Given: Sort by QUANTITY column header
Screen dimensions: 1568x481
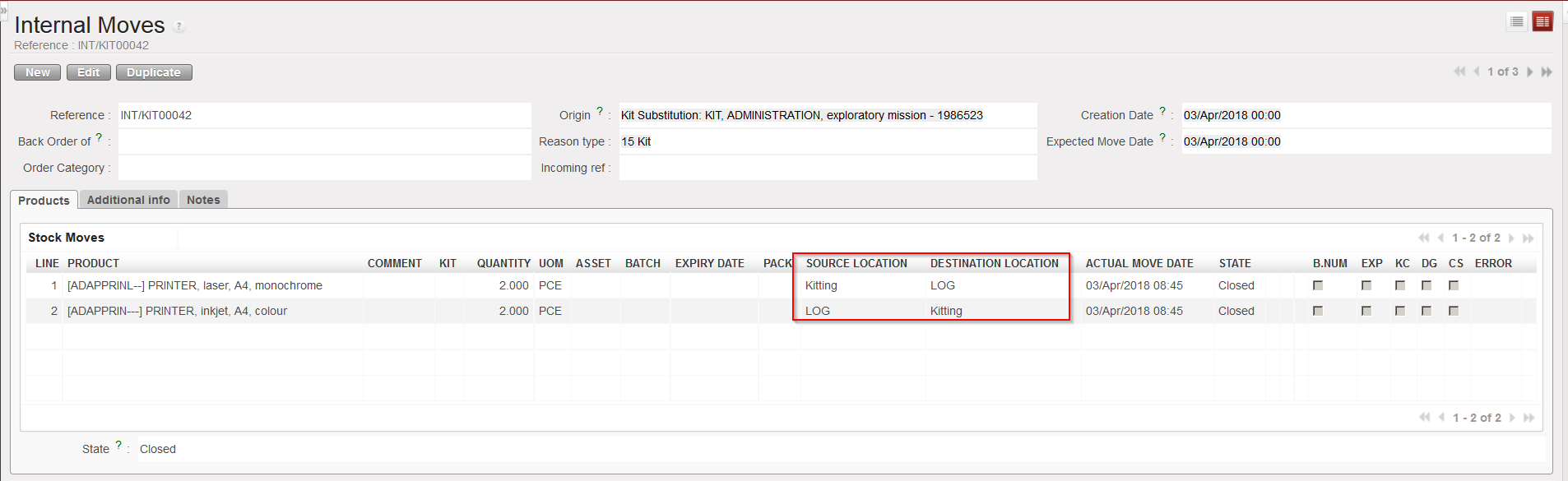Looking at the screenshot, I should click(x=503, y=263).
